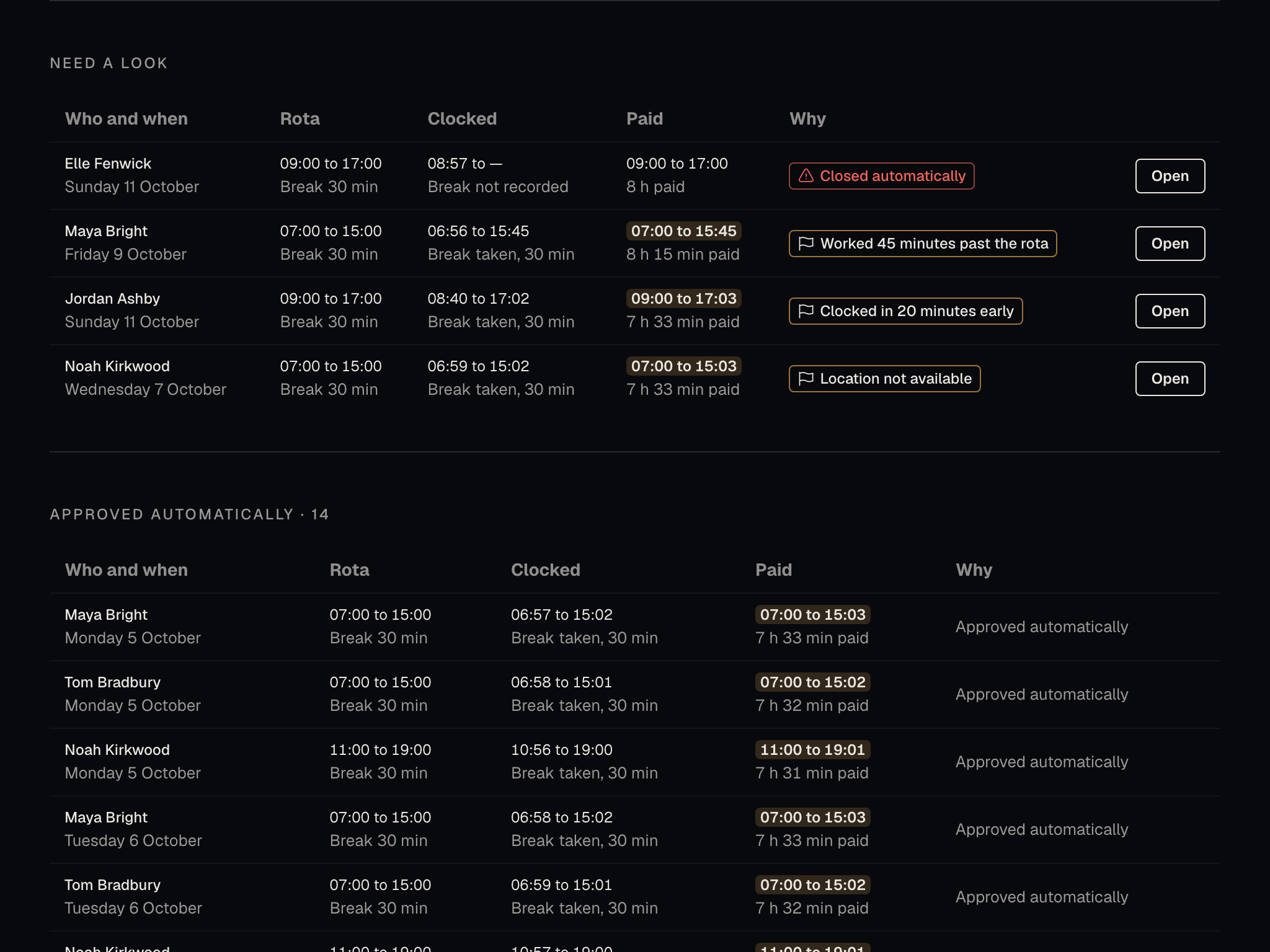Select the Clocked in 20 minutes early text
Viewport: 1270px width, 952px height.
coord(917,311)
